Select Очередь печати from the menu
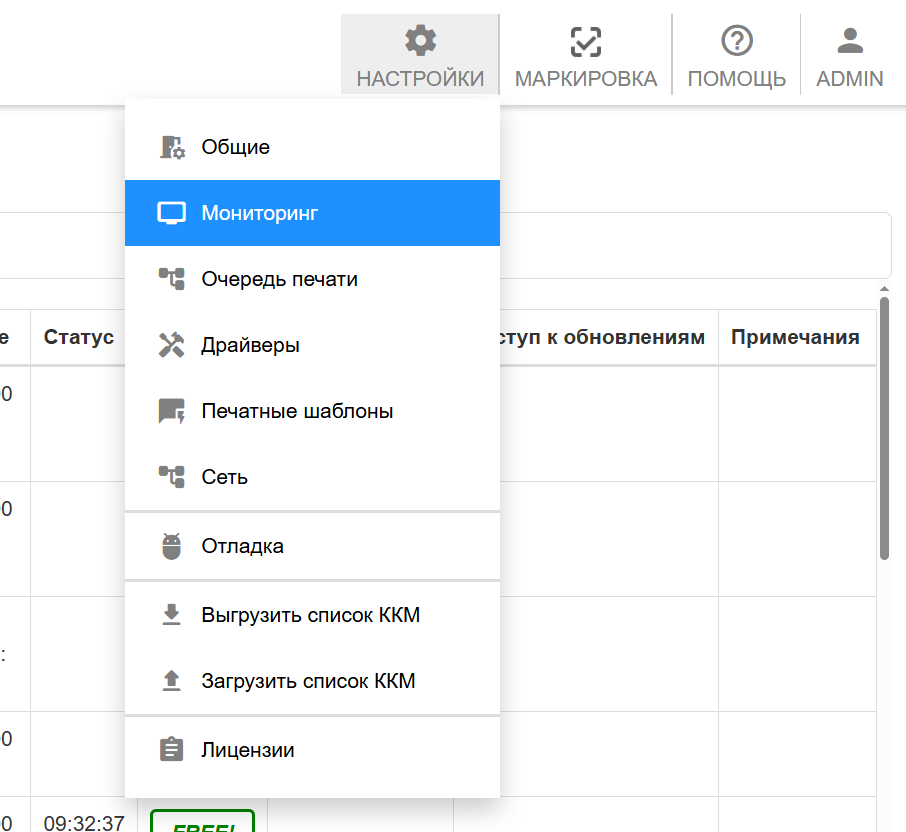 [x=279, y=279]
